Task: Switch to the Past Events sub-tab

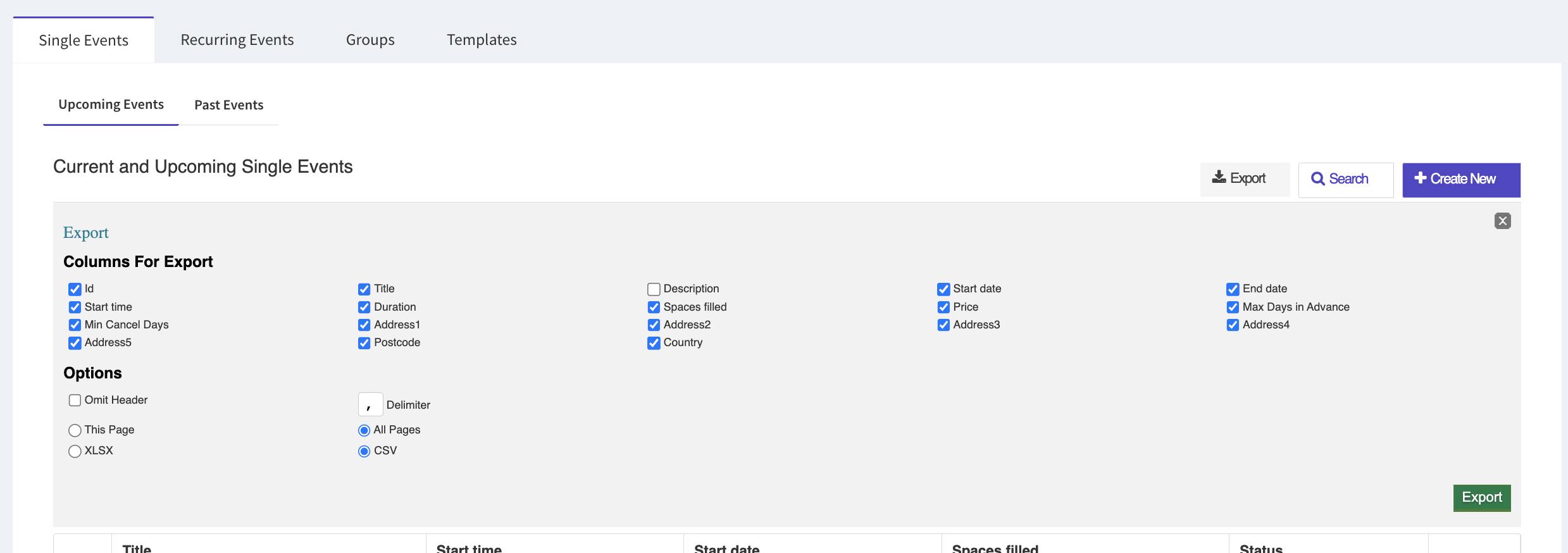Action: (x=228, y=105)
